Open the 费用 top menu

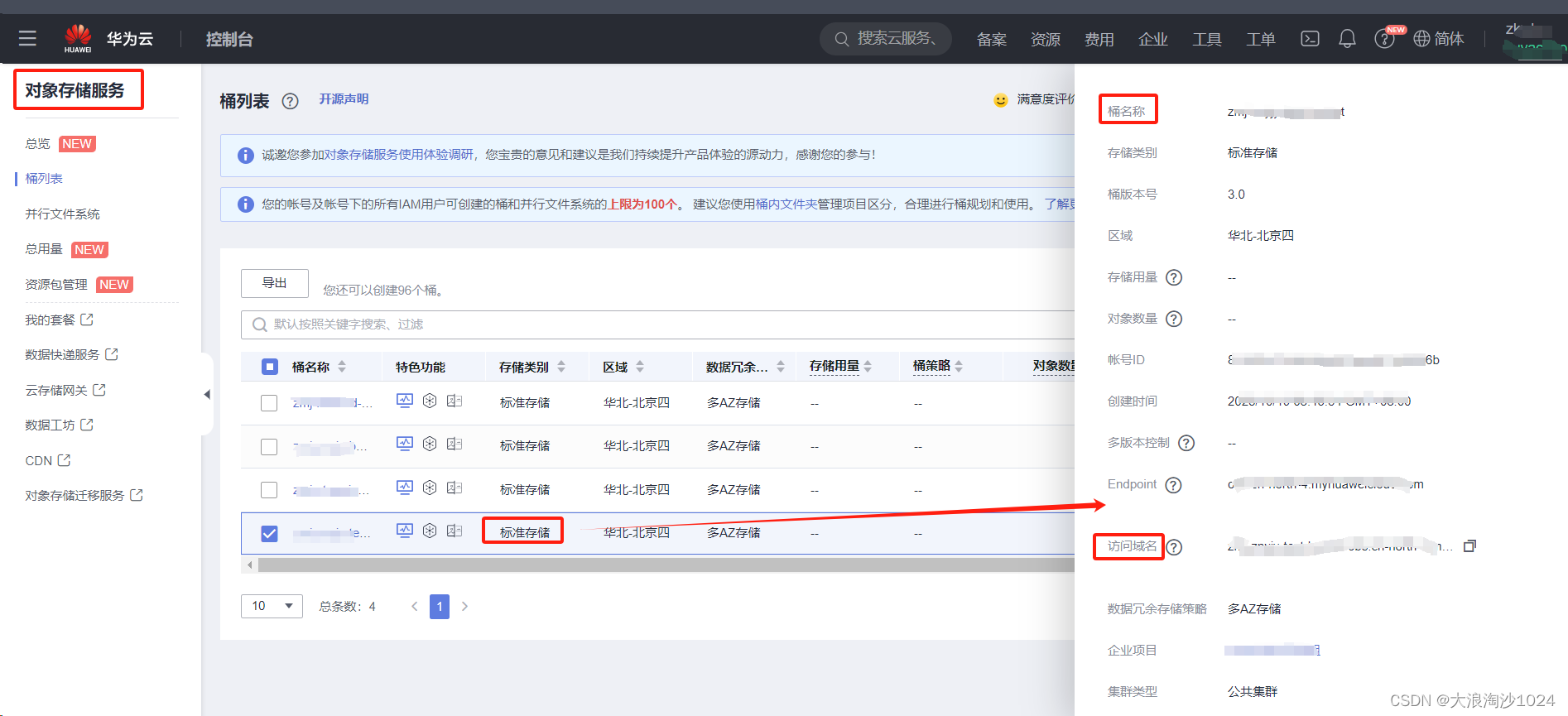[x=1099, y=39]
